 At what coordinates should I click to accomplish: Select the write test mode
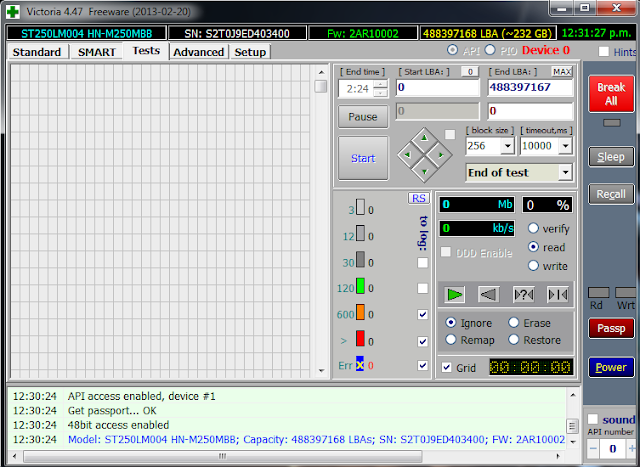[x=533, y=266]
